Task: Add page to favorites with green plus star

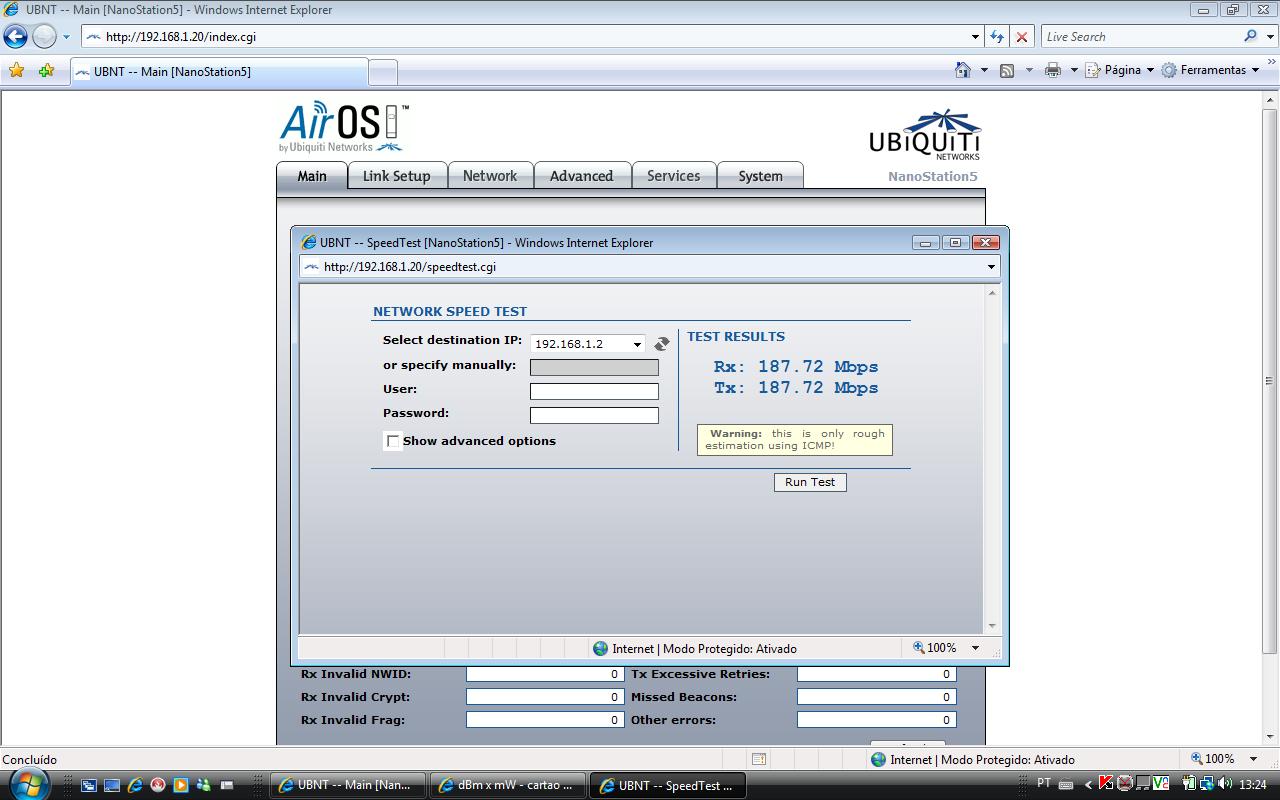Action: coord(46,71)
